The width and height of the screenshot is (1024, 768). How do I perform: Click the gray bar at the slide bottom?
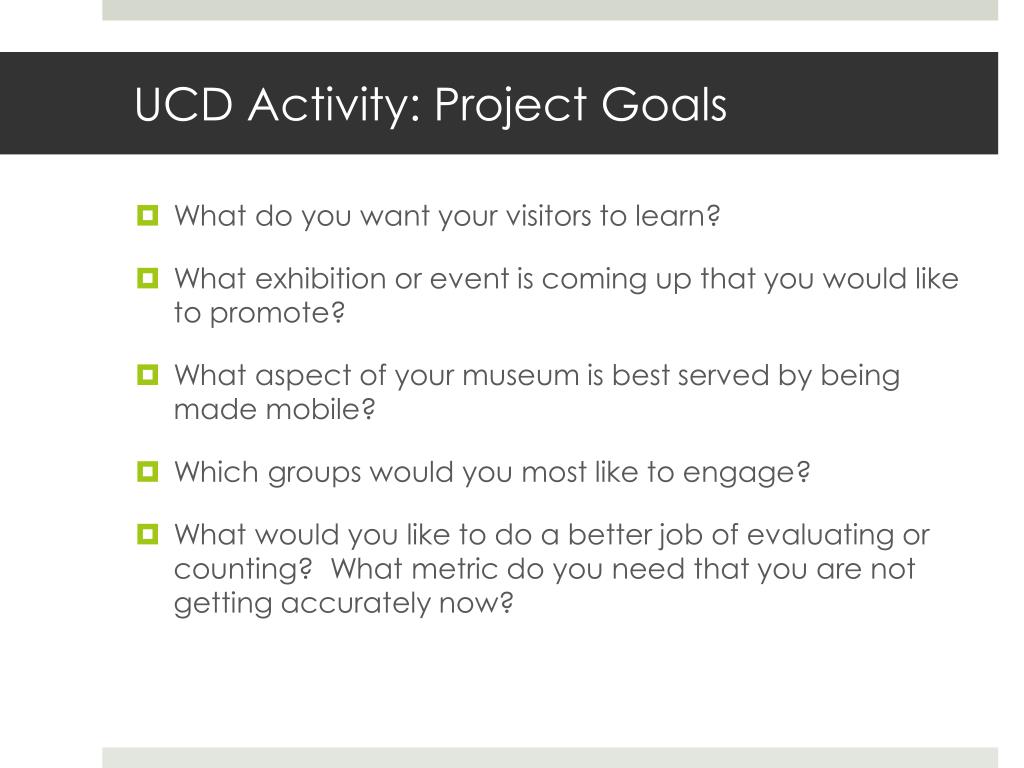(550, 758)
